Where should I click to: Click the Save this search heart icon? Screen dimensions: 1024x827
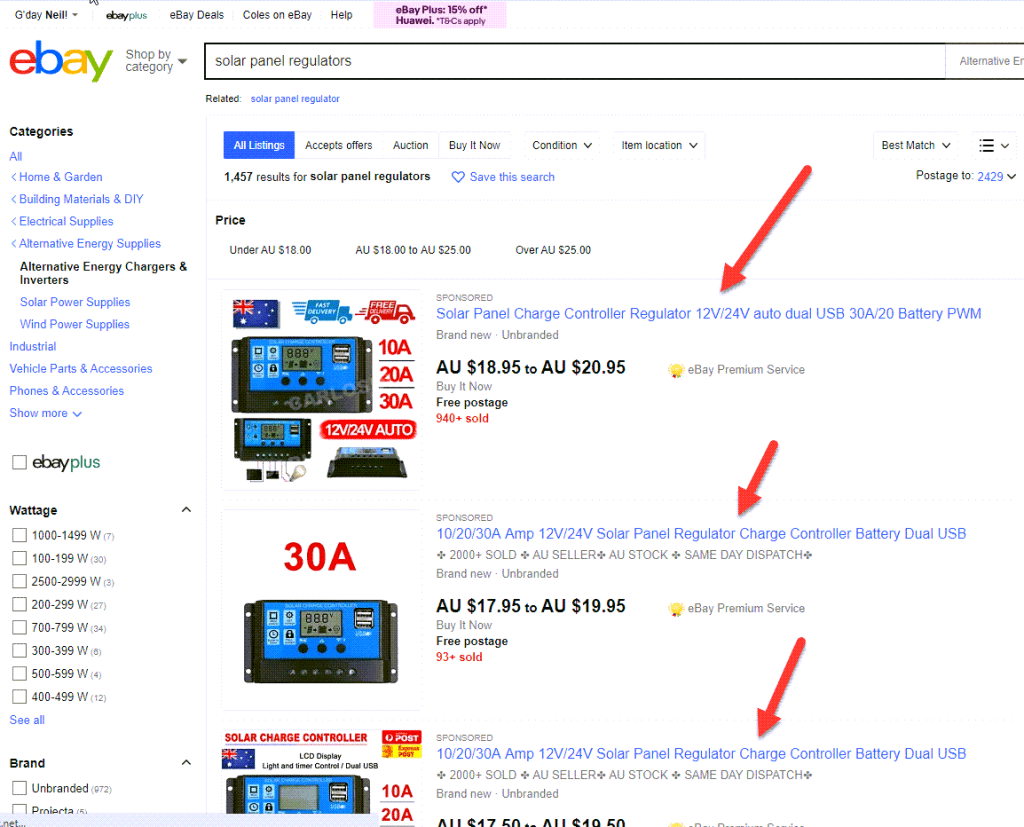(x=458, y=177)
